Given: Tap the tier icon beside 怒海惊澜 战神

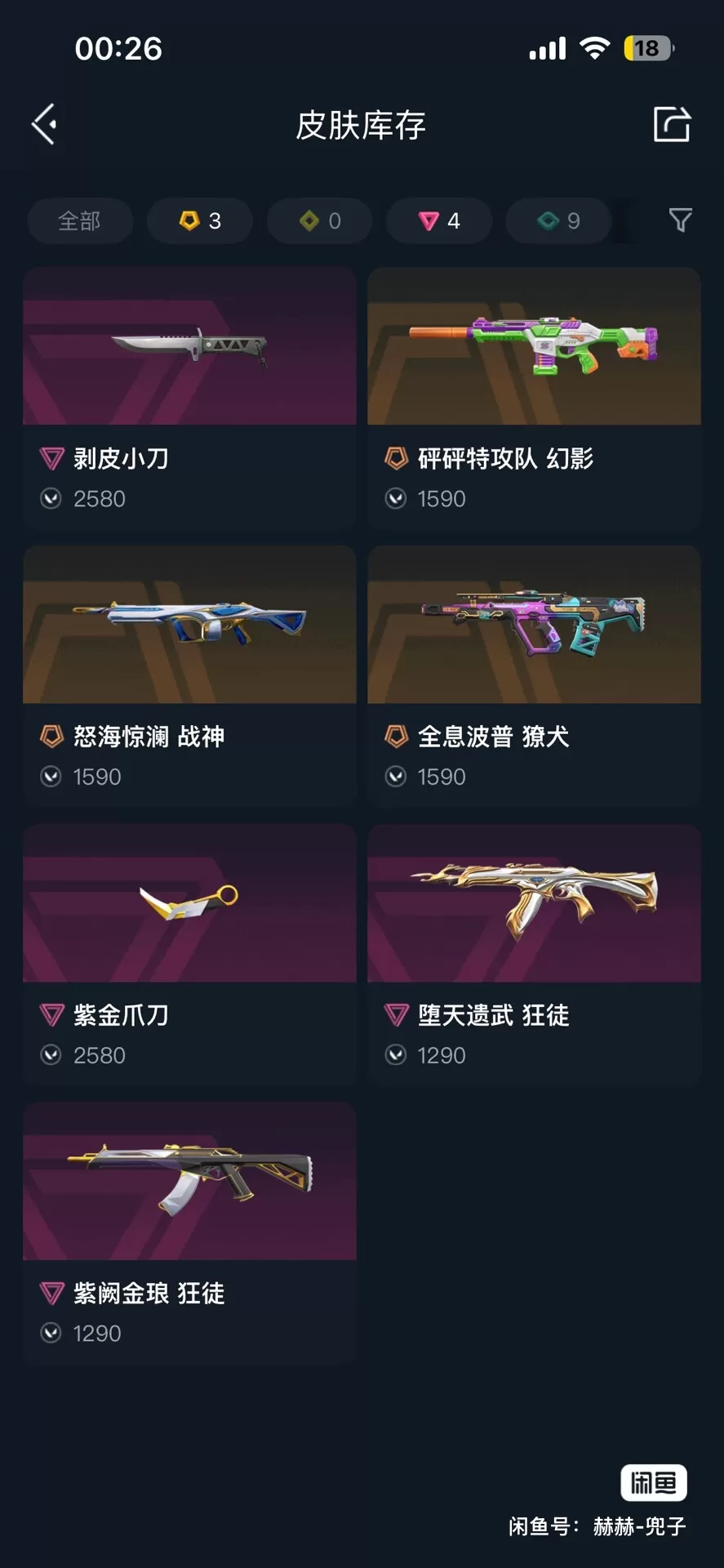Looking at the screenshot, I should [51, 737].
